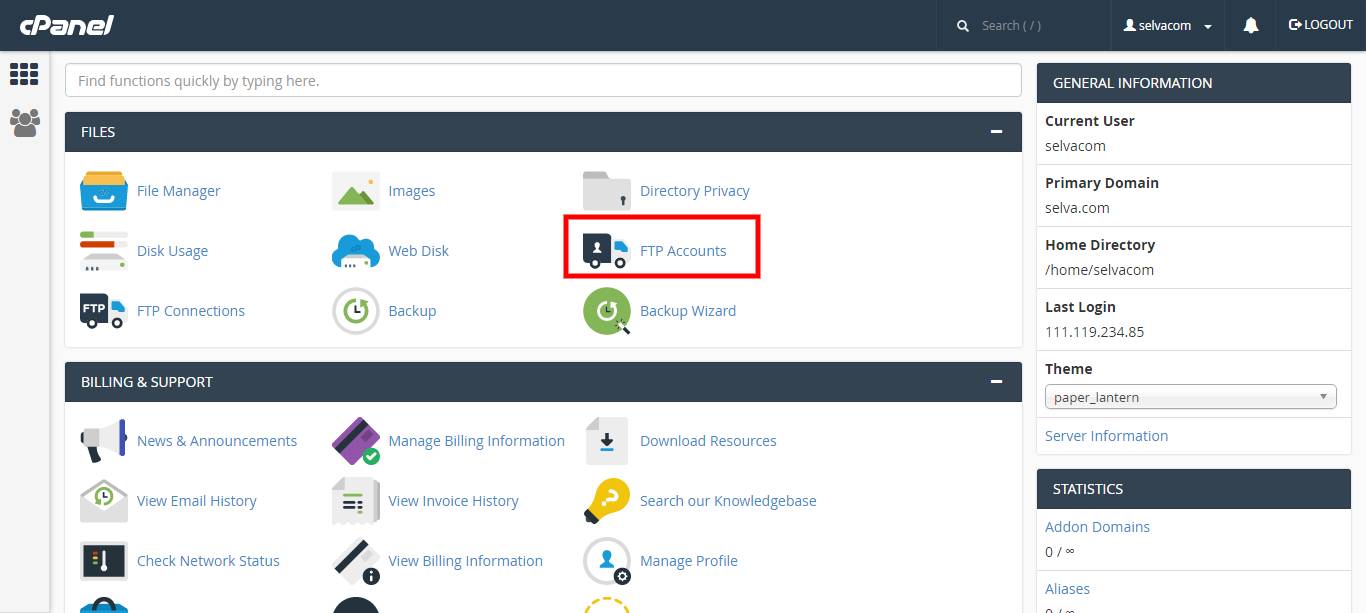Click the FTP Accounts truck icon
Image resolution: width=1366 pixels, height=613 pixels.
(x=607, y=251)
